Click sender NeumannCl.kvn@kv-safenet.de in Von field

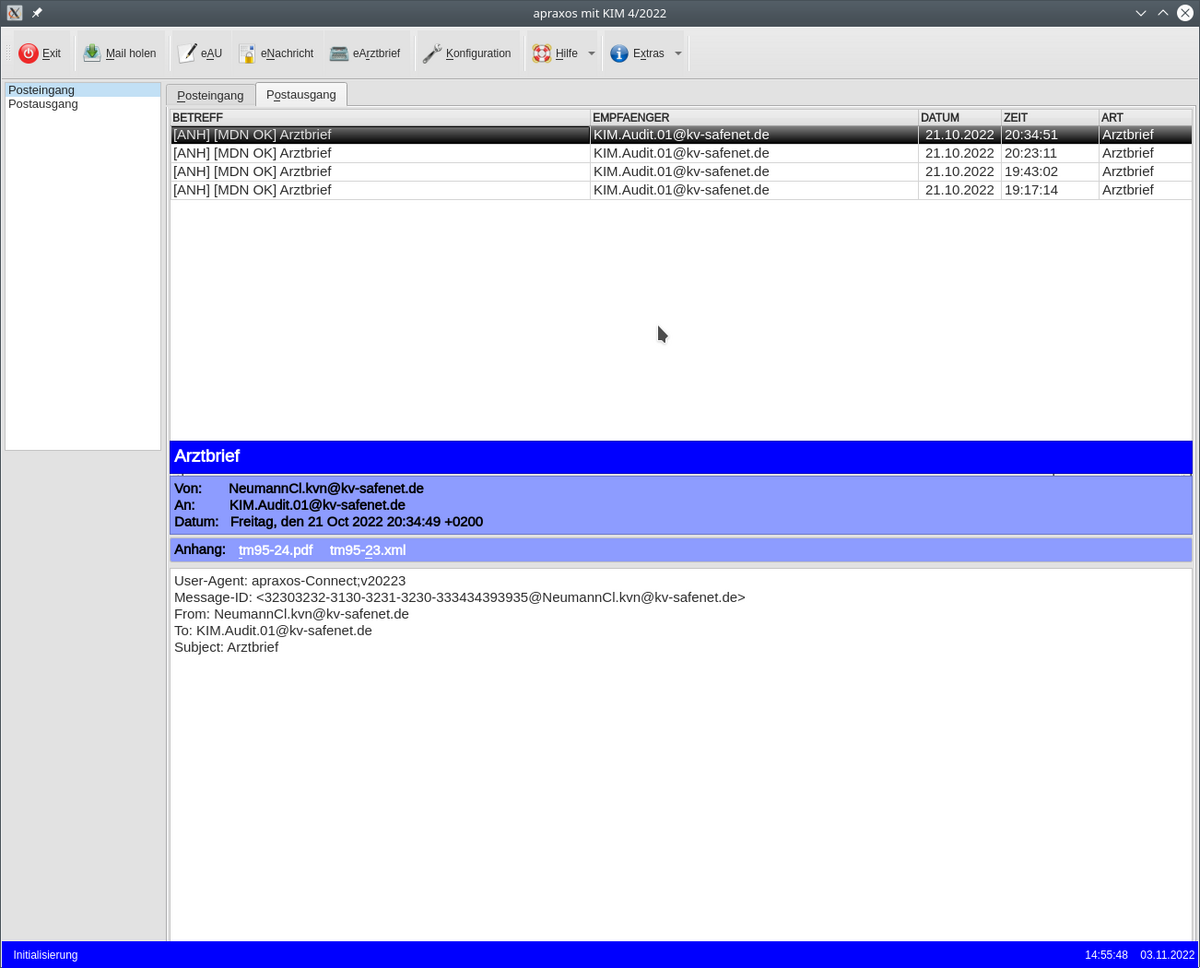click(x=326, y=488)
